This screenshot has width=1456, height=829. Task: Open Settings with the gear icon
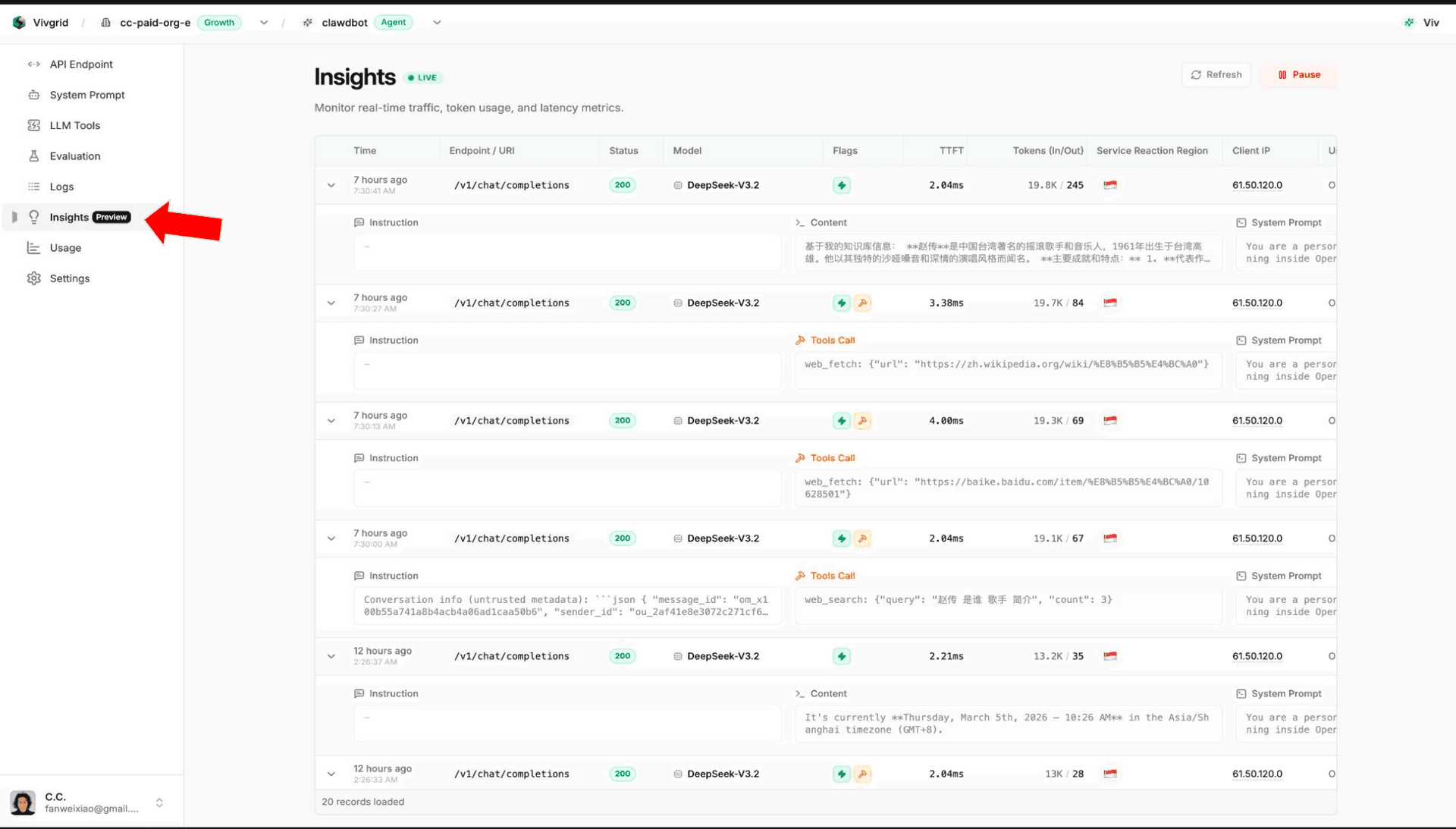point(34,278)
